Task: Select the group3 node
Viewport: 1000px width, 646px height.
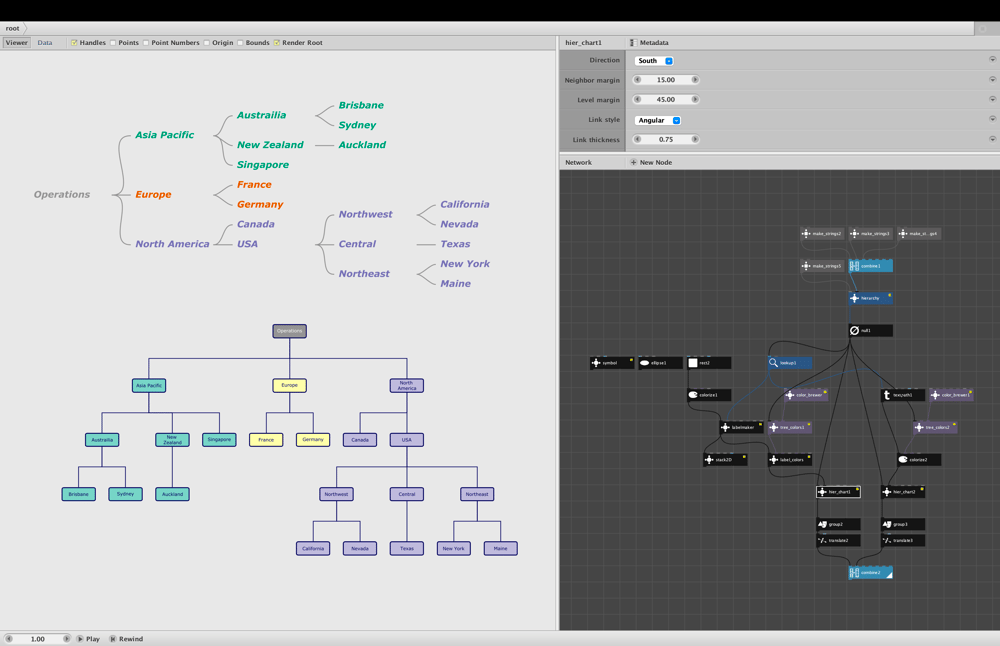Action: pos(903,524)
